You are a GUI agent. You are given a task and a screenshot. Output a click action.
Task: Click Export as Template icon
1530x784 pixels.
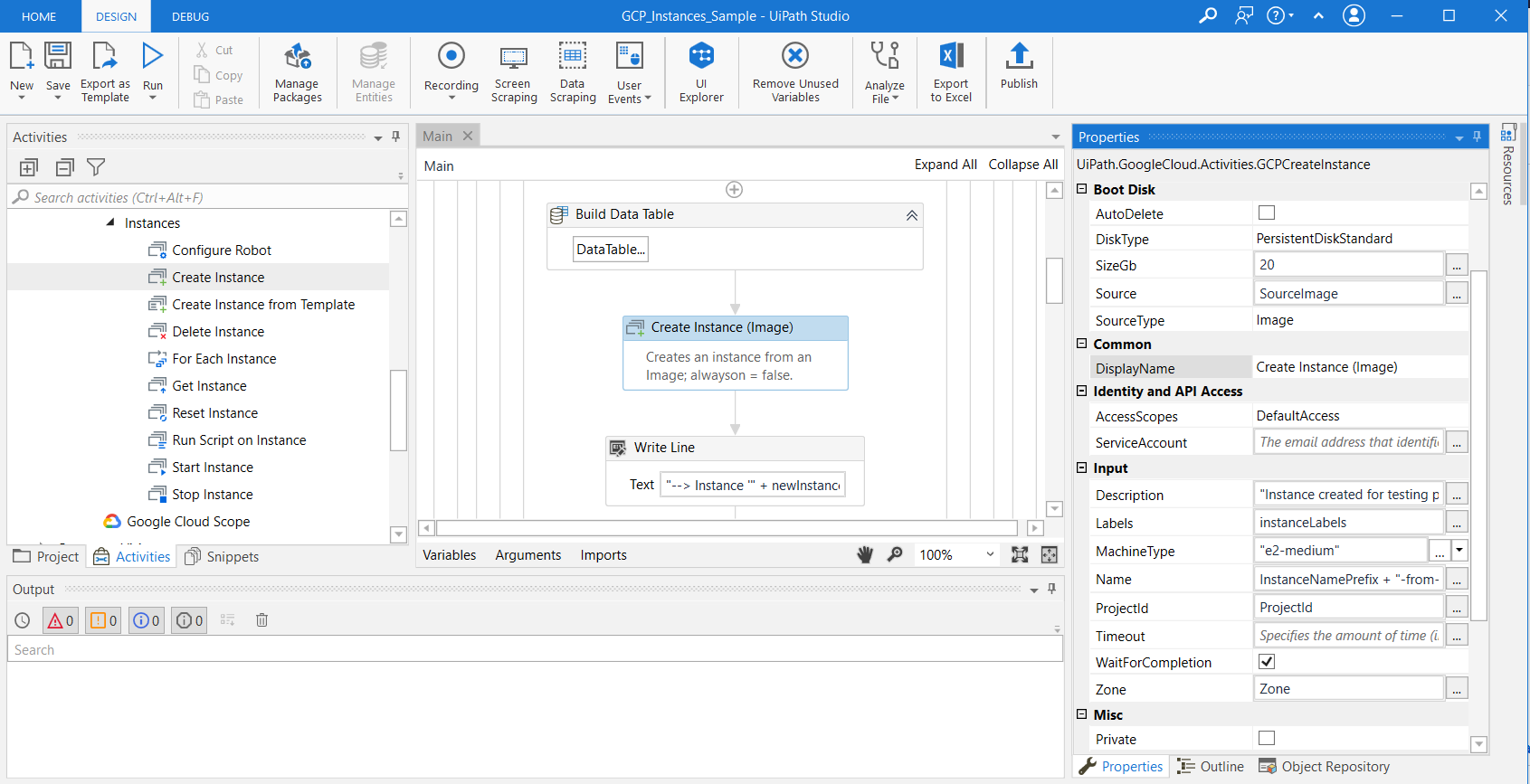[105, 56]
